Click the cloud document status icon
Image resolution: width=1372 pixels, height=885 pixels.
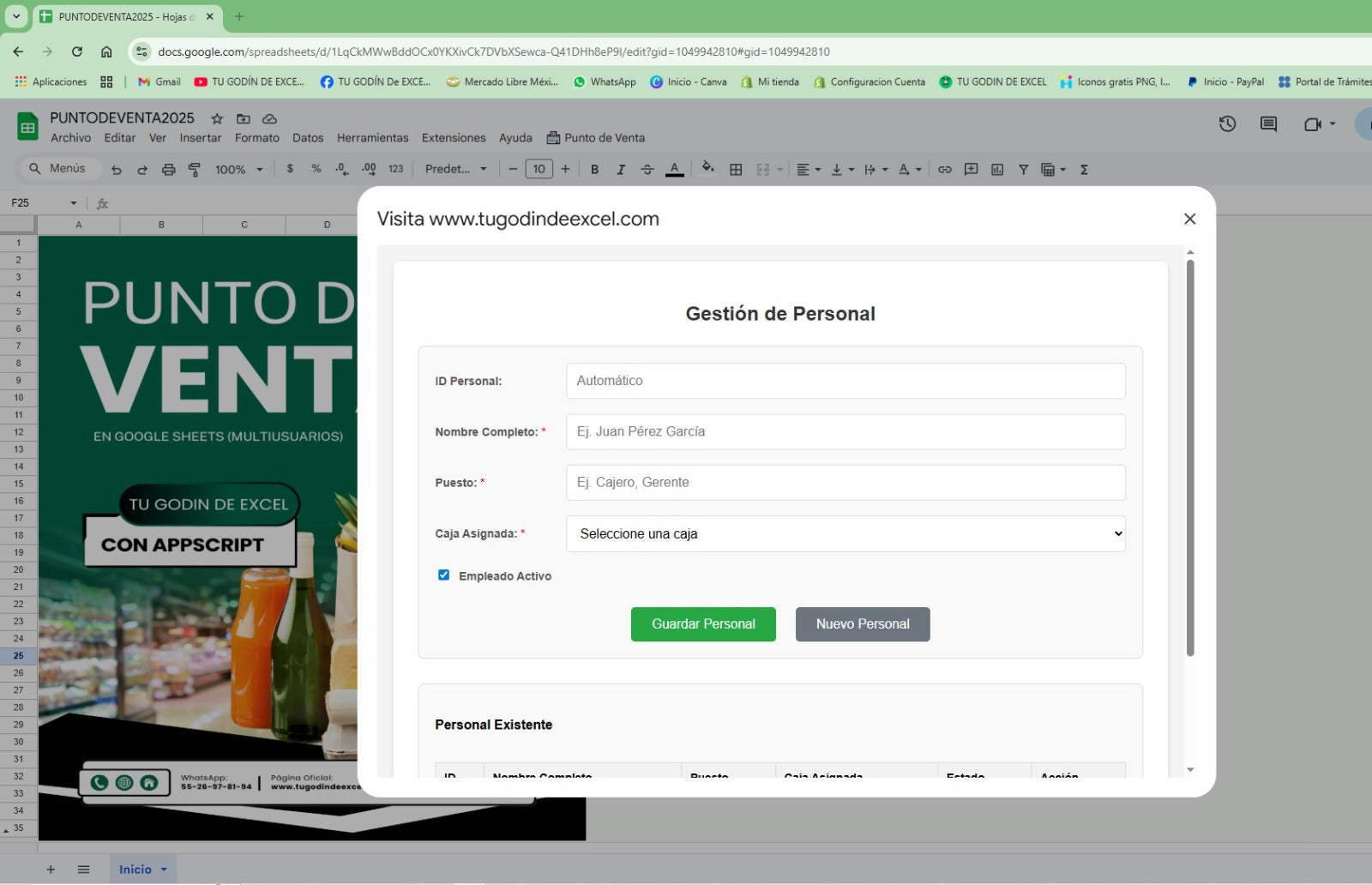pyautogui.click(x=269, y=118)
